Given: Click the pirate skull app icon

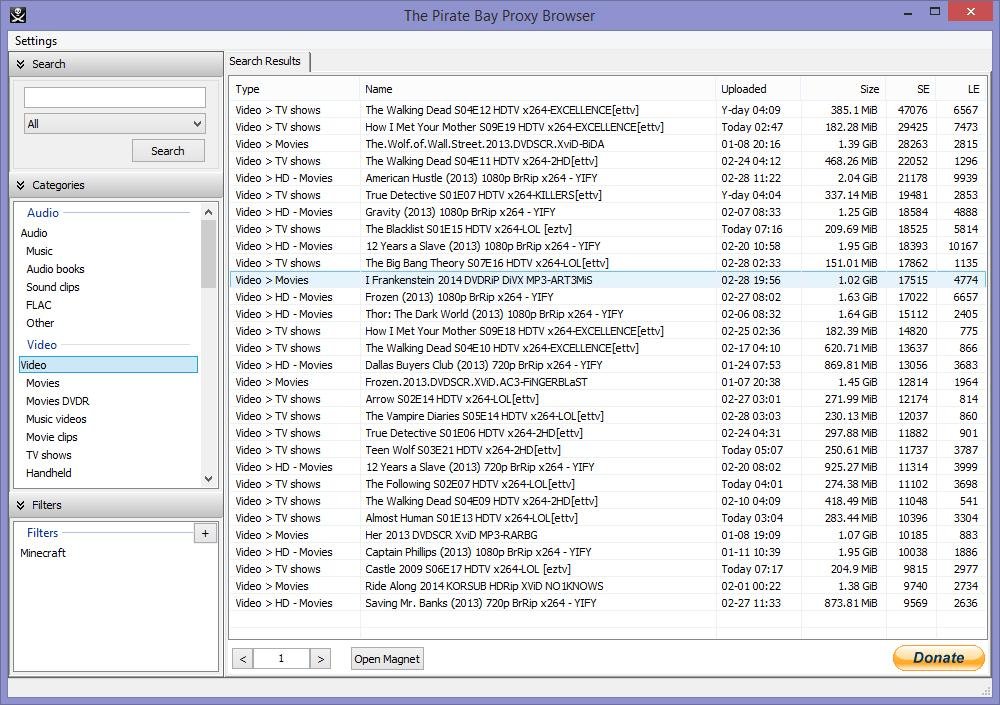Looking at the screenshot, I should pos(17,15).
